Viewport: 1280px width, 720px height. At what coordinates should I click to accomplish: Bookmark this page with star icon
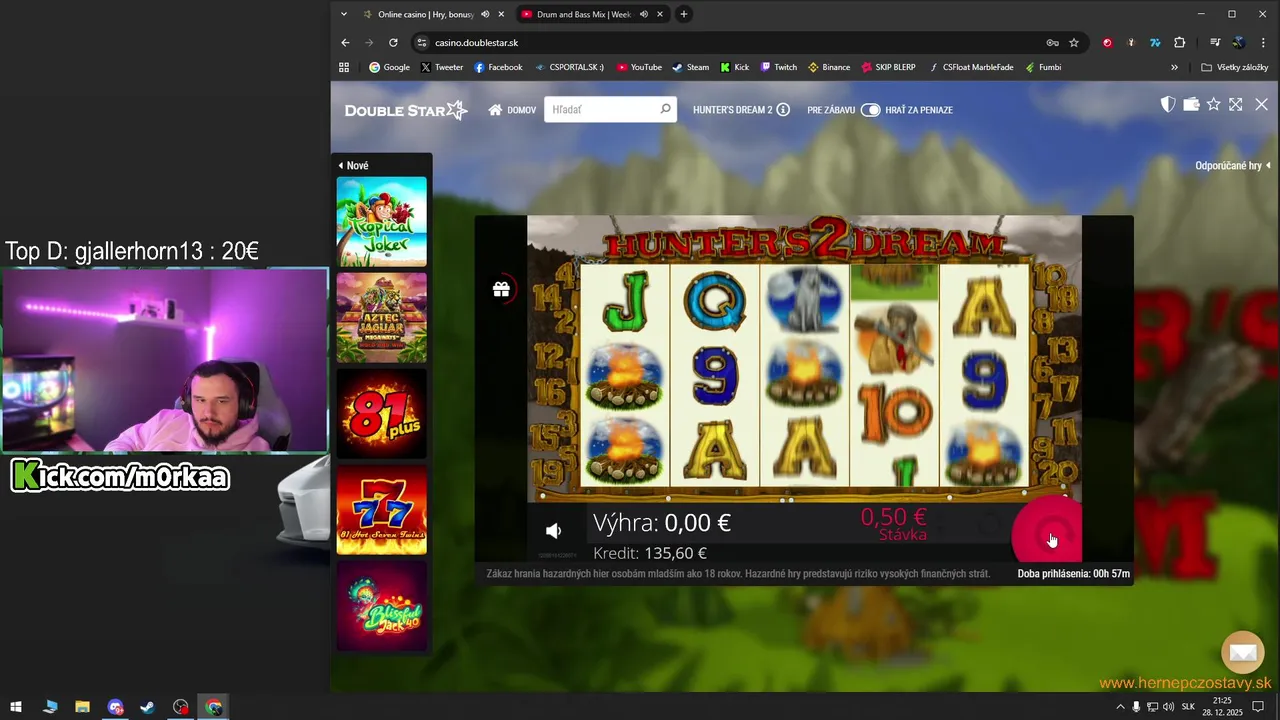click(1074, 43)
